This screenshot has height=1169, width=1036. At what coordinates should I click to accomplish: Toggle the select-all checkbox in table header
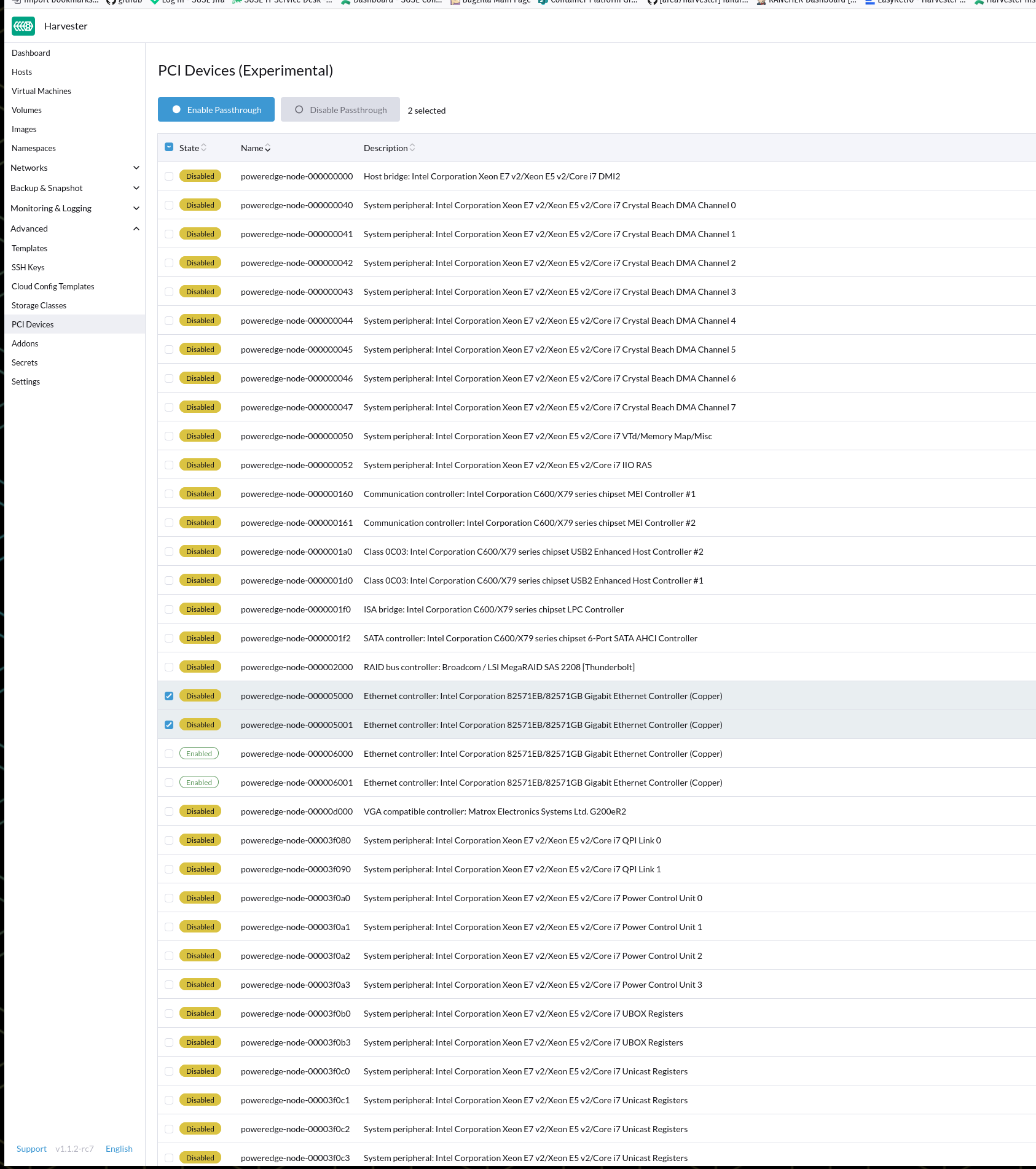point(168,147)
